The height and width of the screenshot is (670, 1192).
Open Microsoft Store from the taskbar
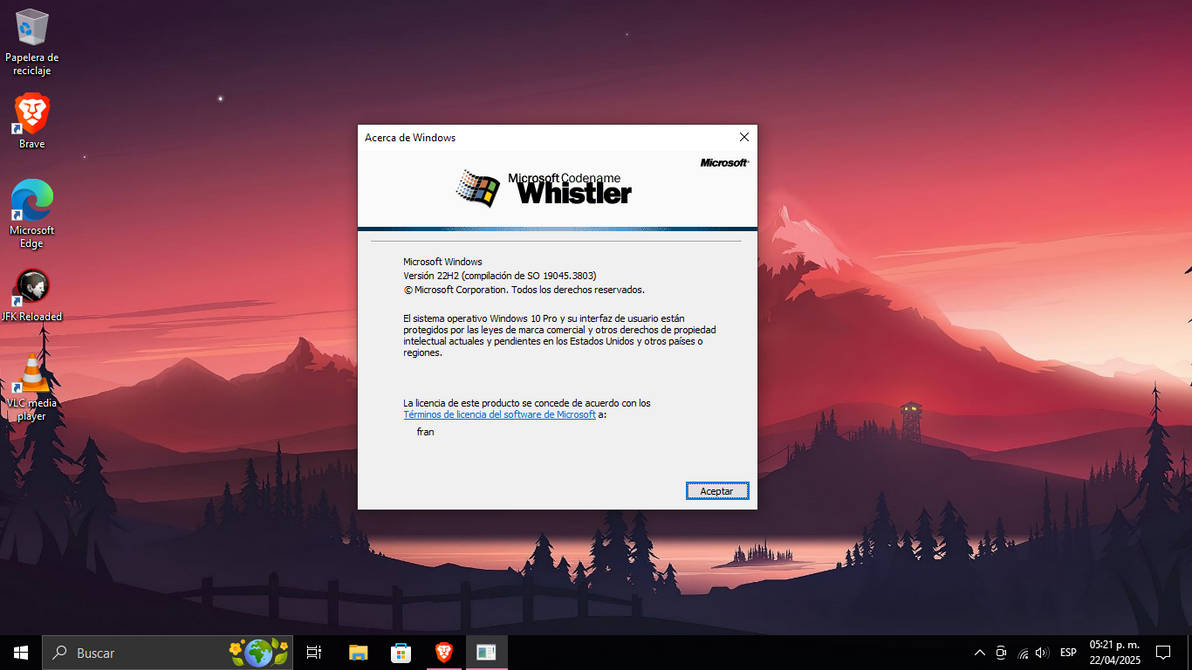click(401, 653)
